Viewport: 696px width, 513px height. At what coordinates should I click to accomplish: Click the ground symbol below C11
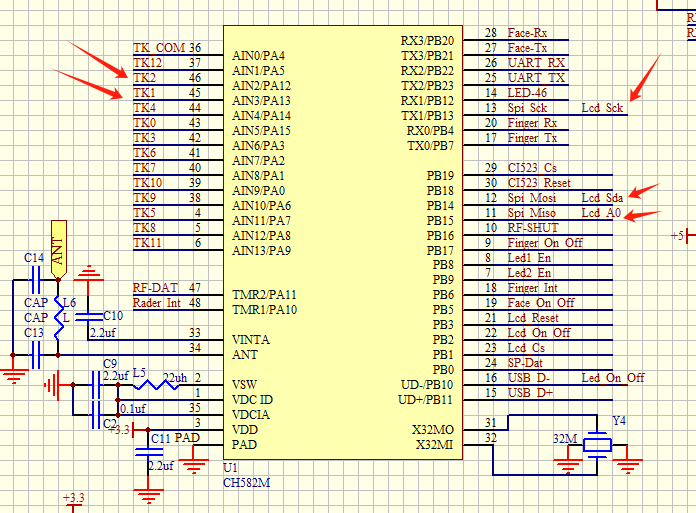(x=148, y=492)
